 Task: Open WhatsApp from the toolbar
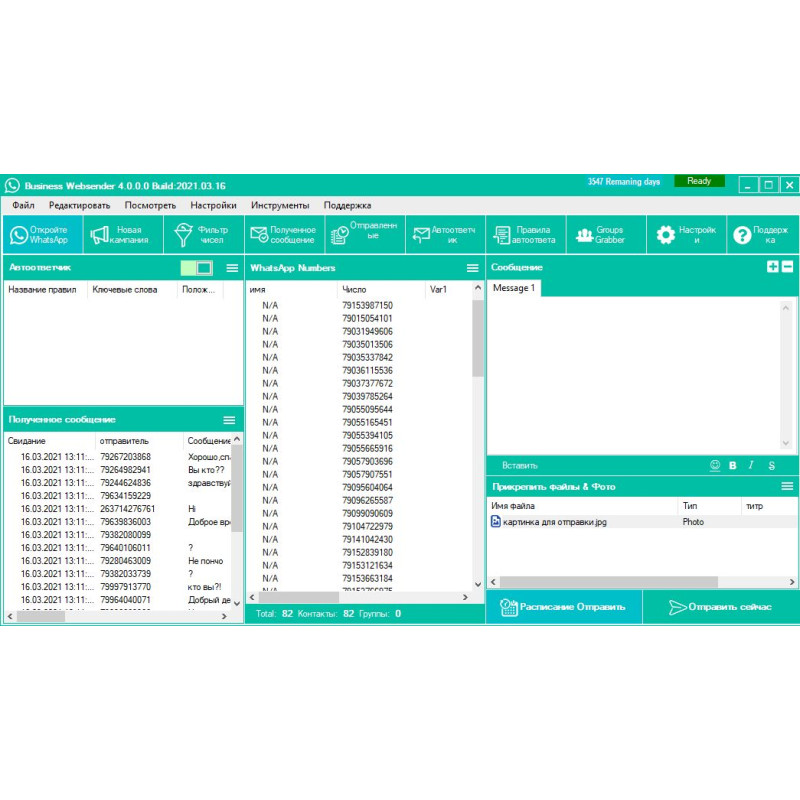[41, 235]
